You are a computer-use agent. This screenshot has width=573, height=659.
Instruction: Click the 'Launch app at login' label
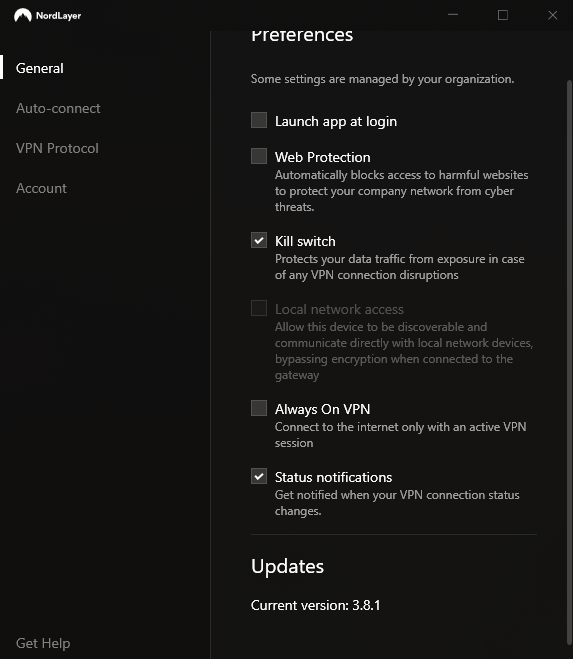pyautogui.click(x=335, y=121)
